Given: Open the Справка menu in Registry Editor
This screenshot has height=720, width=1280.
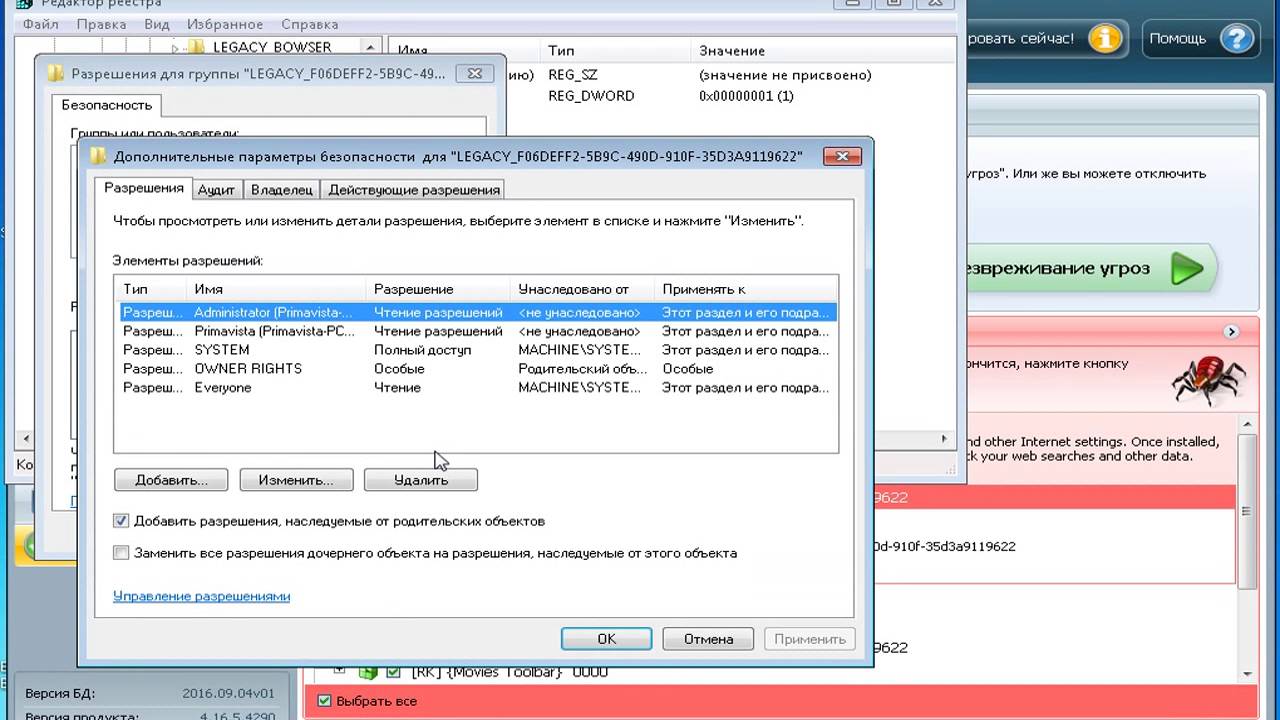Looking at the screenshot, I should (x=309, y=24).
